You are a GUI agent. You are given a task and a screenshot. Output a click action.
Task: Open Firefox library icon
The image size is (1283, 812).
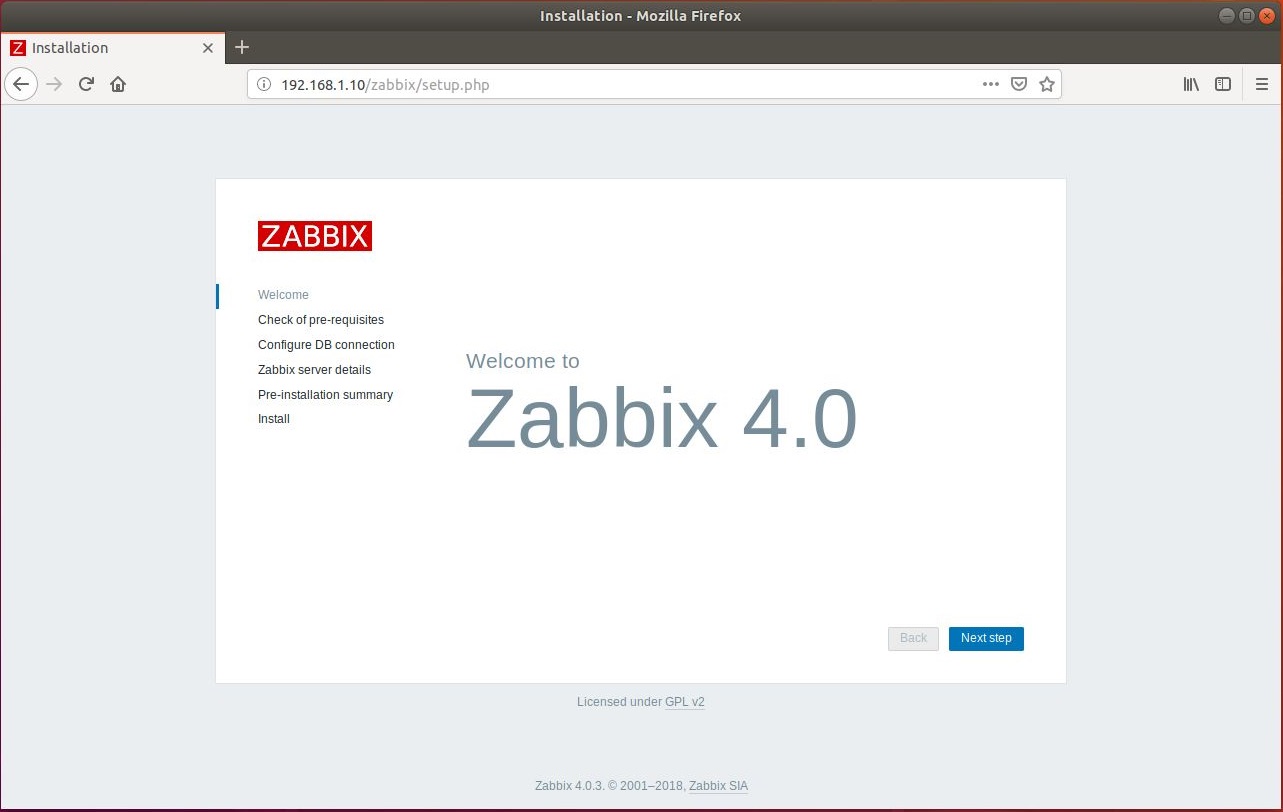tap(1191, 85)
